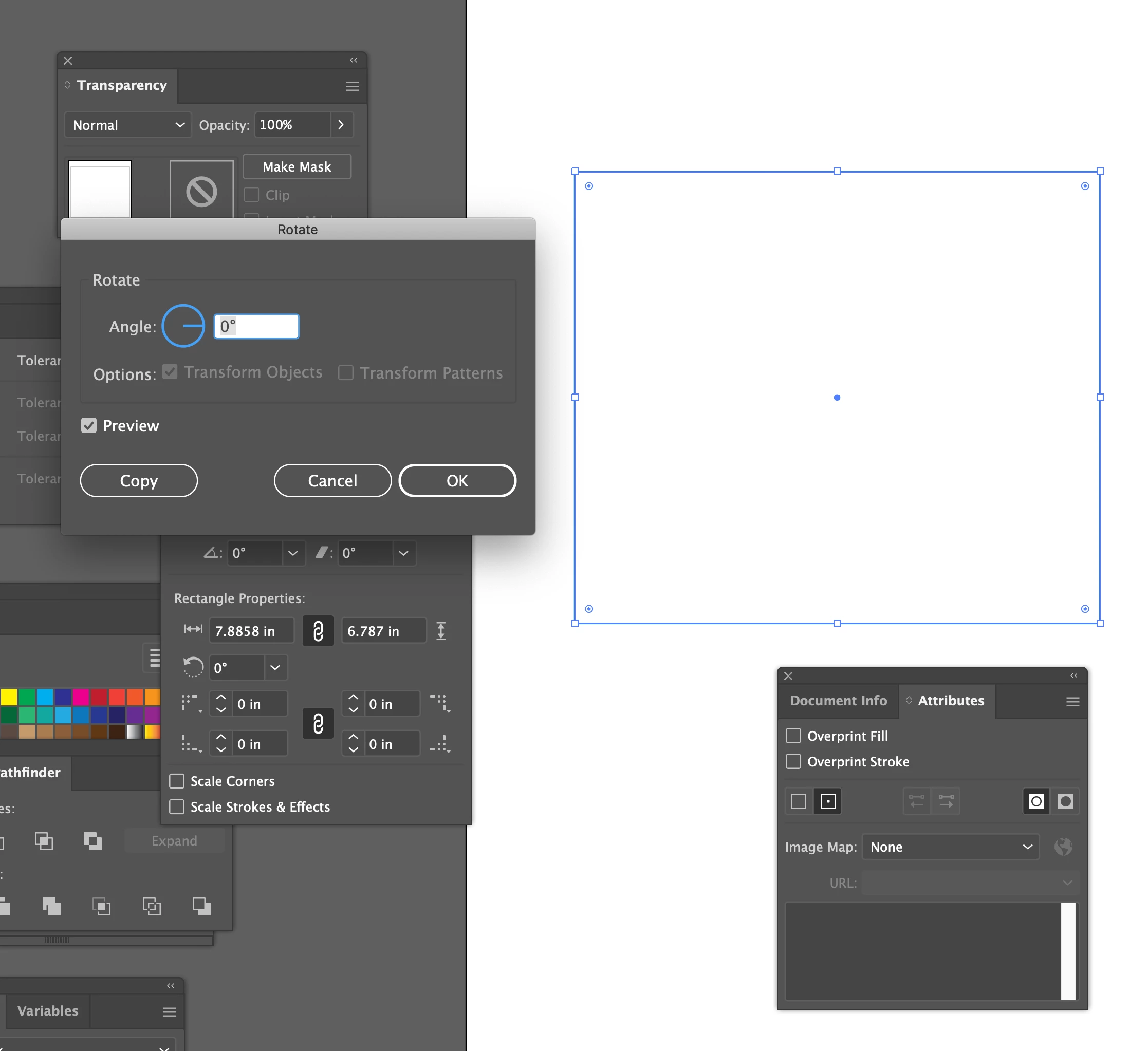Expand the rectangle rotation angle dropdown
1148x1051 pixels.
click(x=275, y=667)
